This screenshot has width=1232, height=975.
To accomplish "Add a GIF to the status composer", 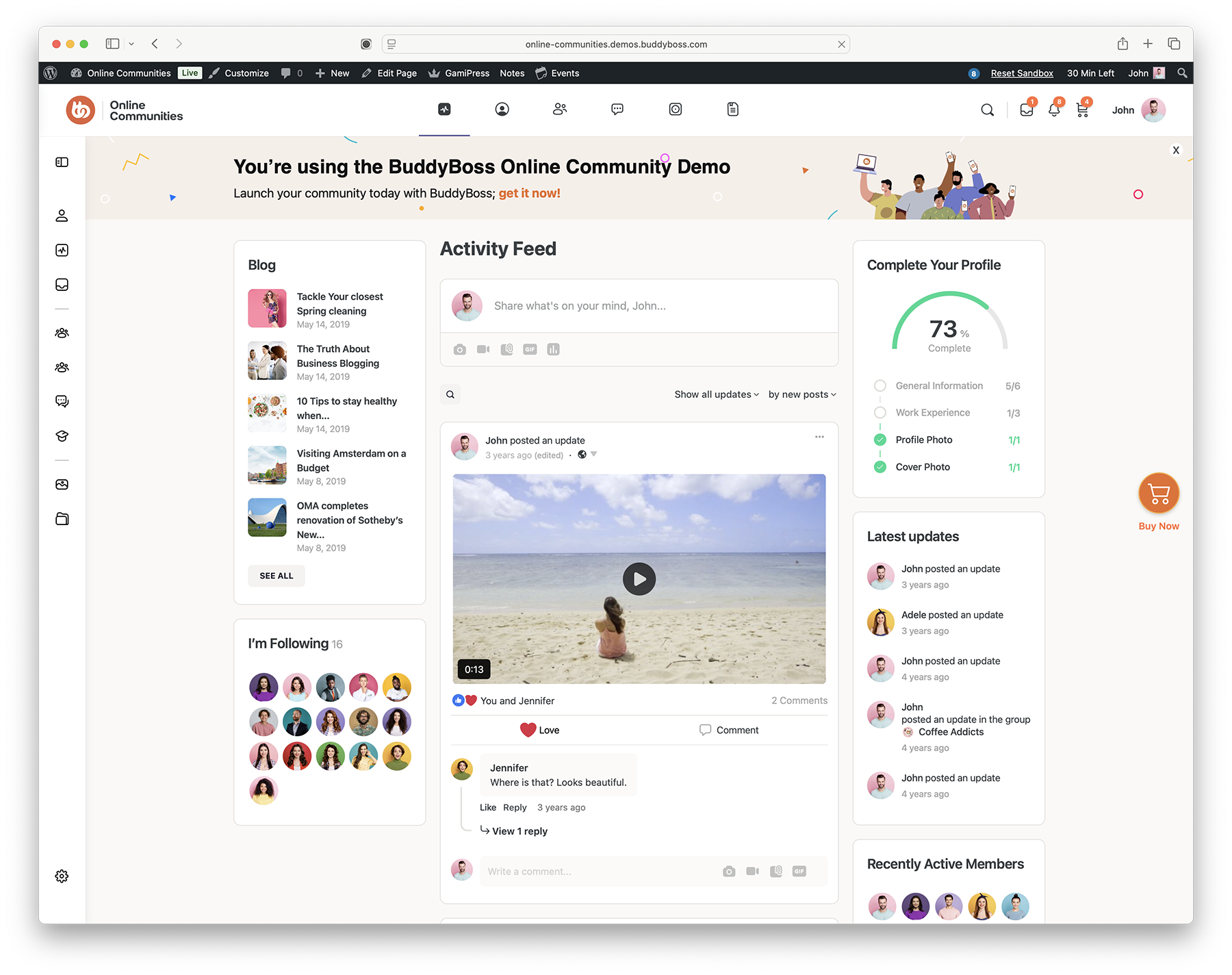I will point(530,349).
